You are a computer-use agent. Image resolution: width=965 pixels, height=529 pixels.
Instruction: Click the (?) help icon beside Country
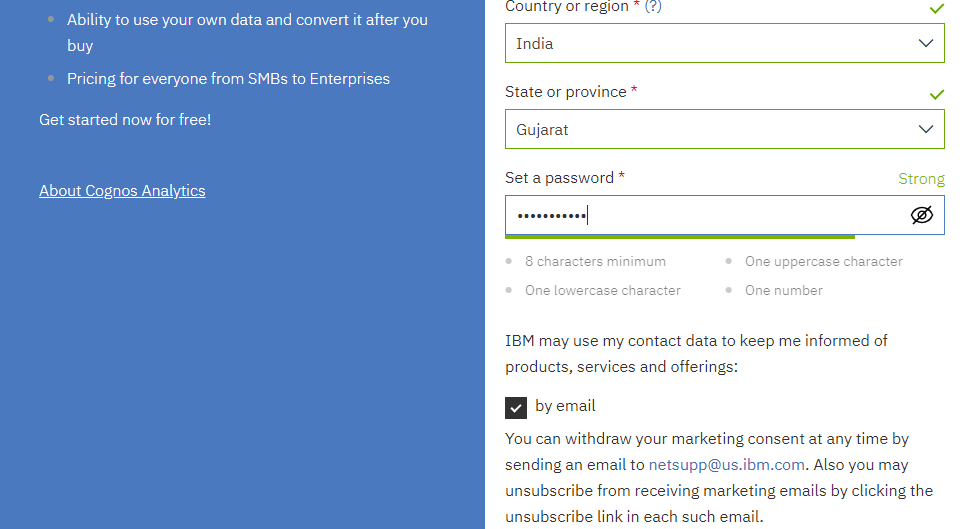pos(653,6)
